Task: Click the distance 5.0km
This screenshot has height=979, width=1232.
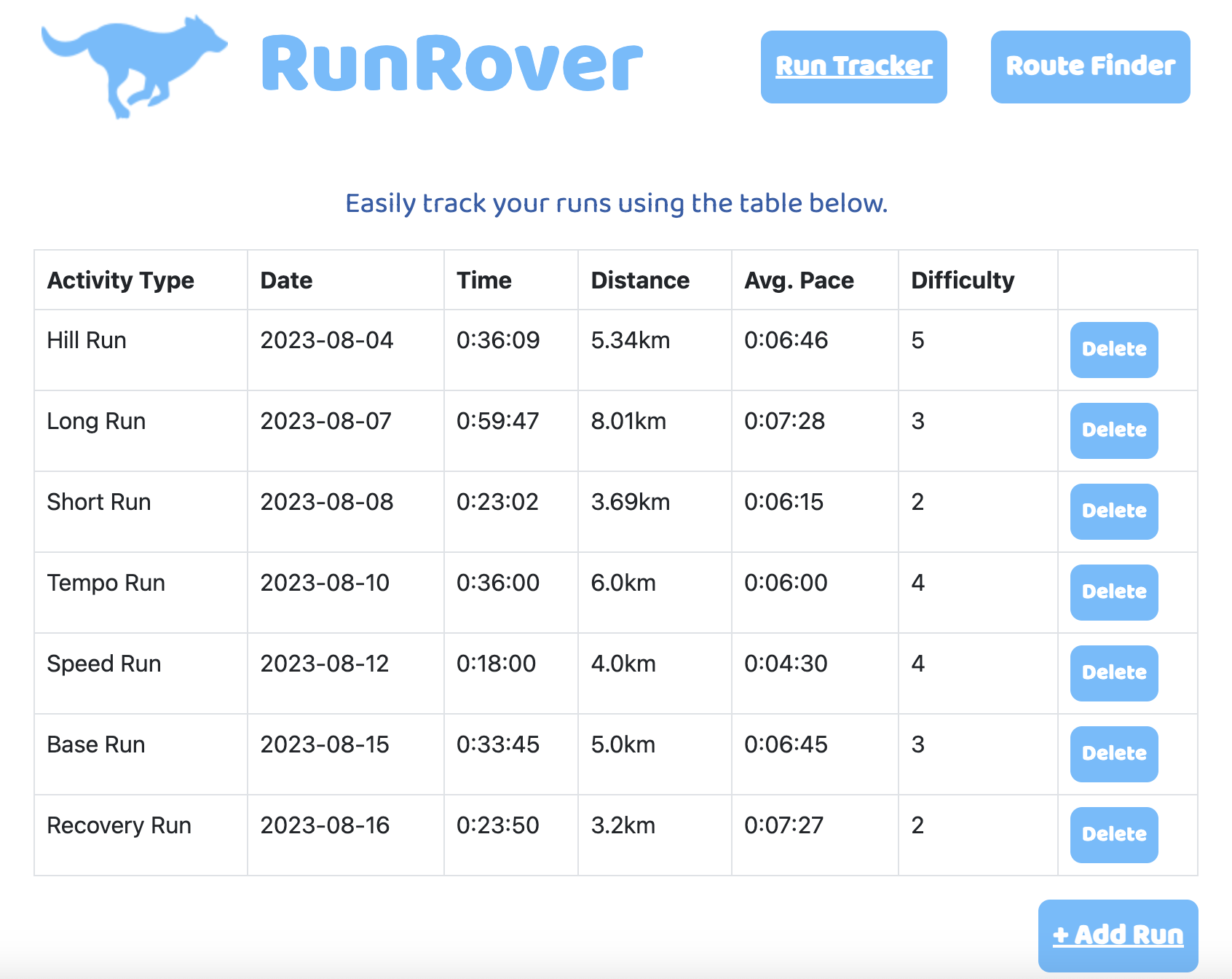Action: click(x=623, y=744)
